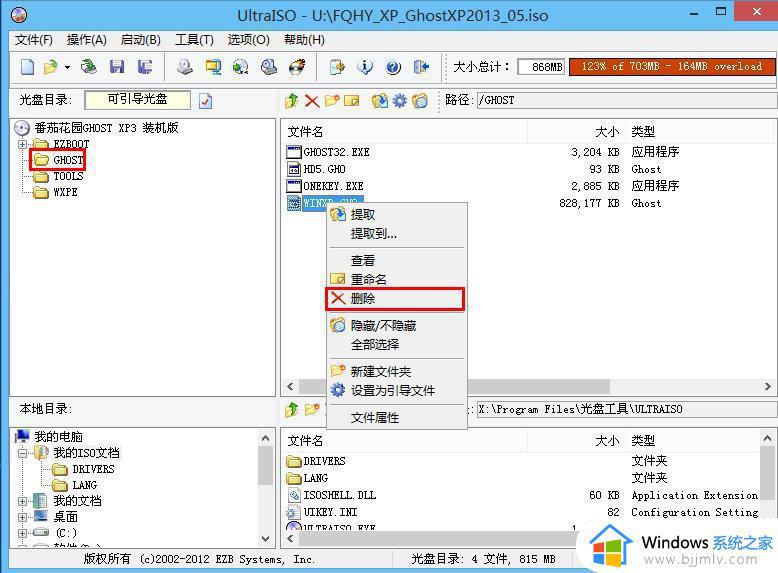Click the Help question mark icon
Image resolution: width=778 pixels, height=573 pixels.
(x=393, y=66)
